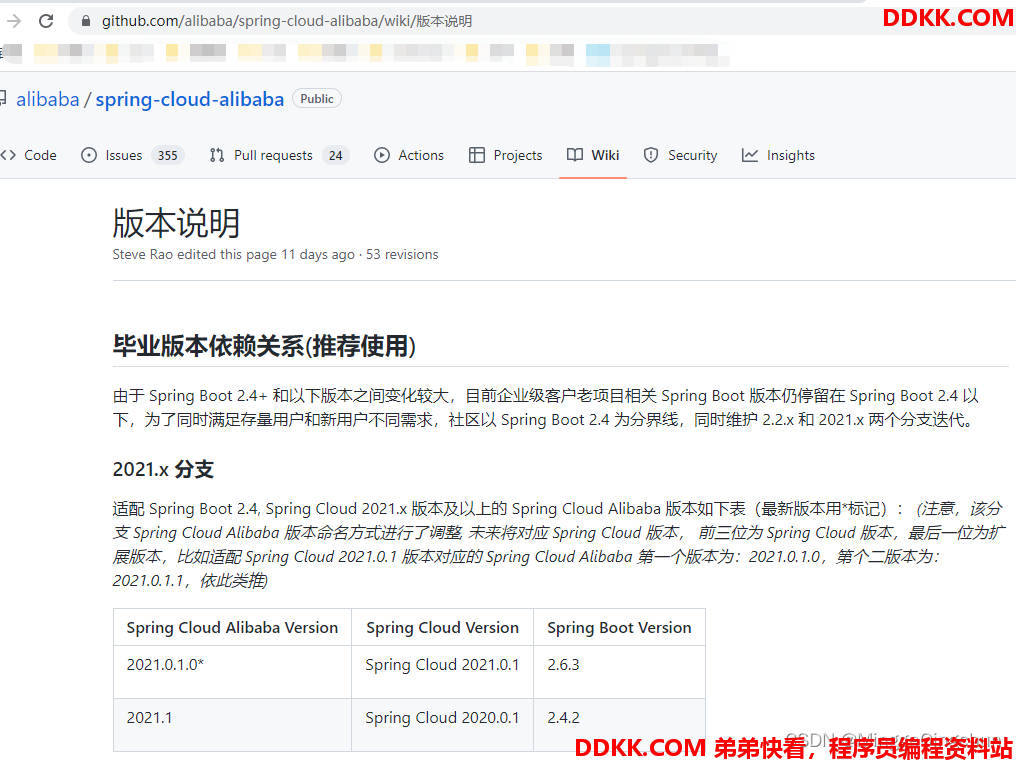The width and height of the screenshot is (1016, 760).
Task: Select the Wiki tab
Action: (593, 155)
